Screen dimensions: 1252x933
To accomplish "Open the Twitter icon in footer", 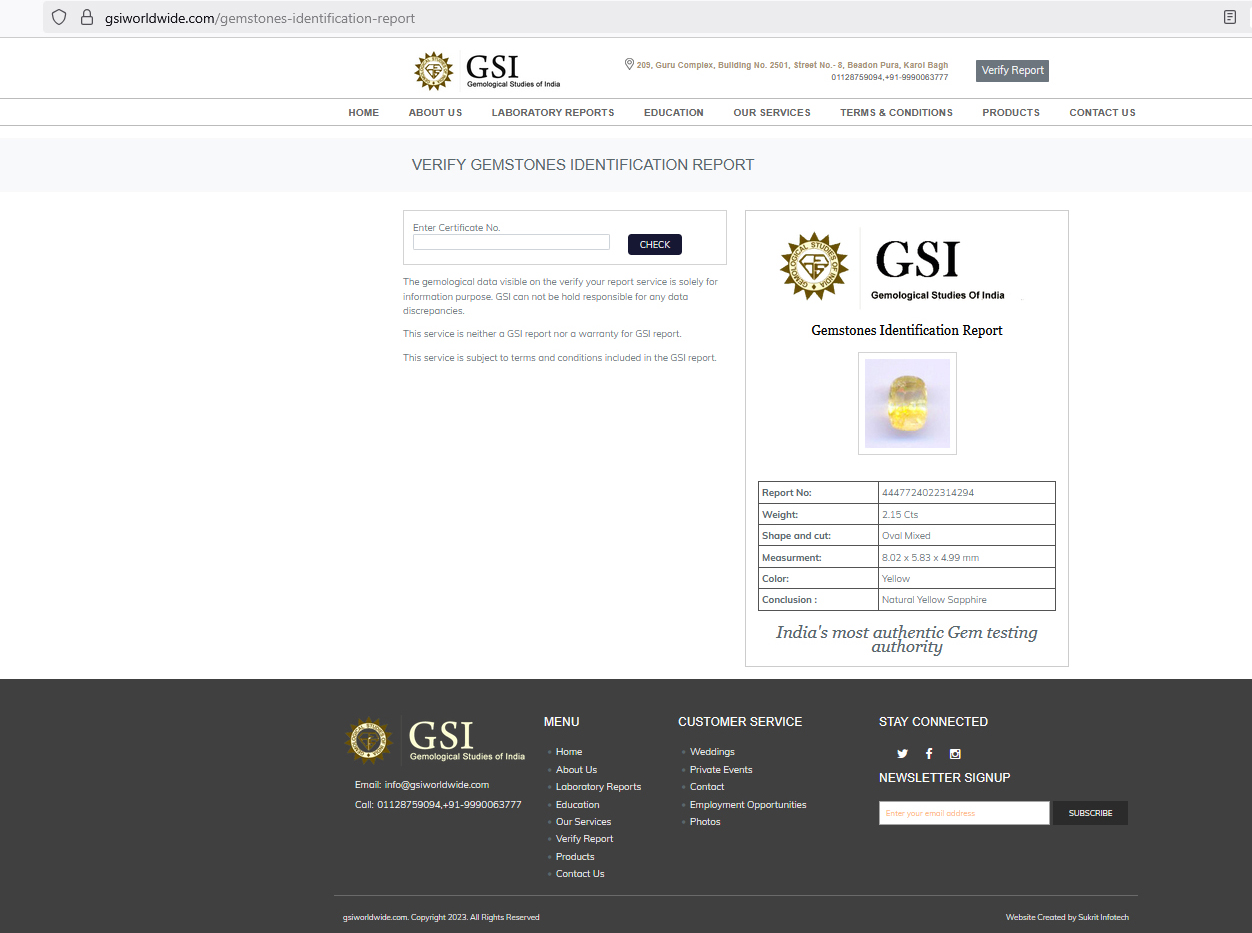I will 902,754.
